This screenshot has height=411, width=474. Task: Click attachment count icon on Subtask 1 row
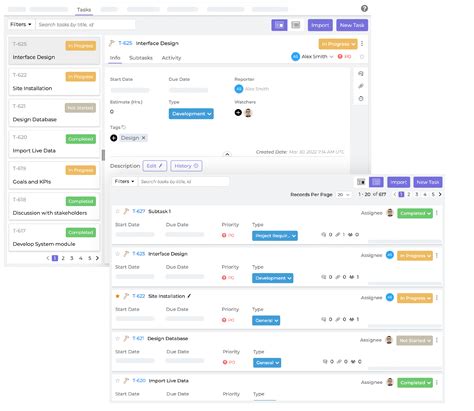tap(337, 235)
